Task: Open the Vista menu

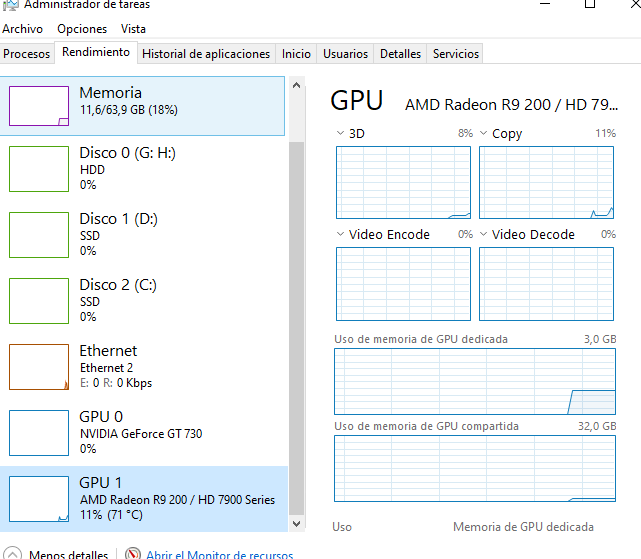Action: pyautogui.click(x=133, y=29)
